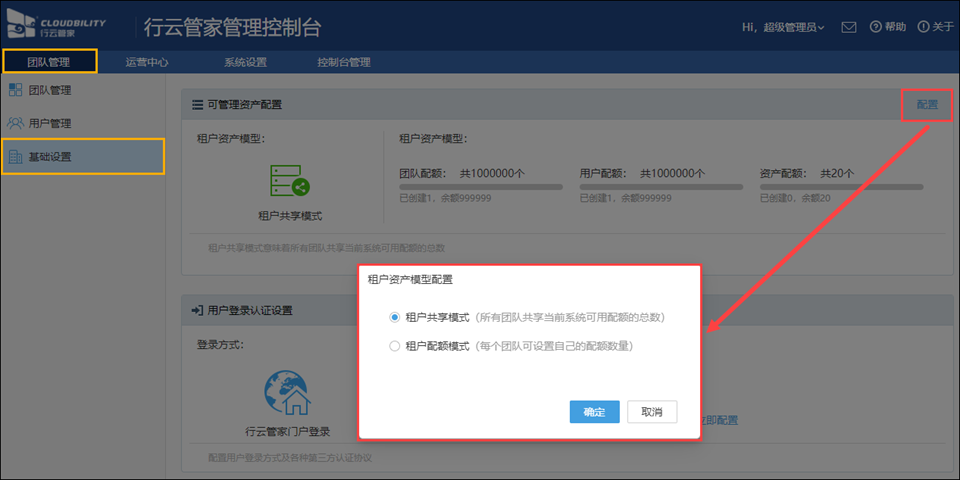
Task: Click the green 租户共享模式 server icon
Action: 290,181
